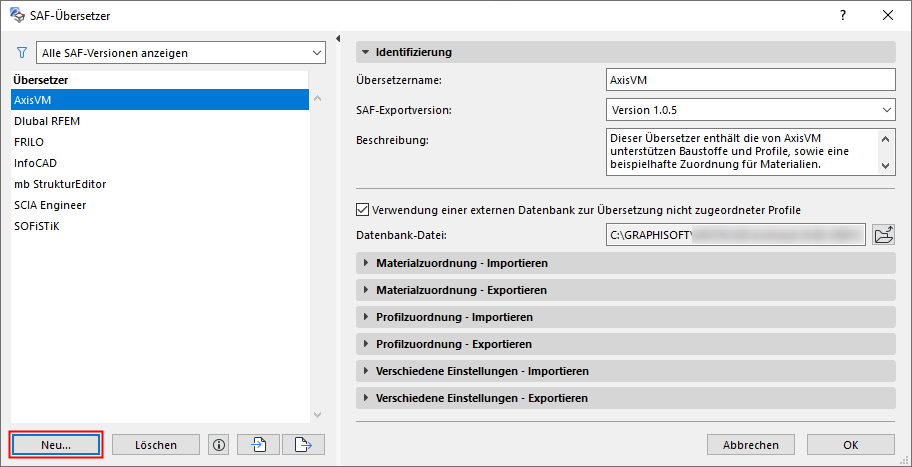Screen dimensions: 912x467
Task: Open the translator info icon button
Action: tap(219, 445)
